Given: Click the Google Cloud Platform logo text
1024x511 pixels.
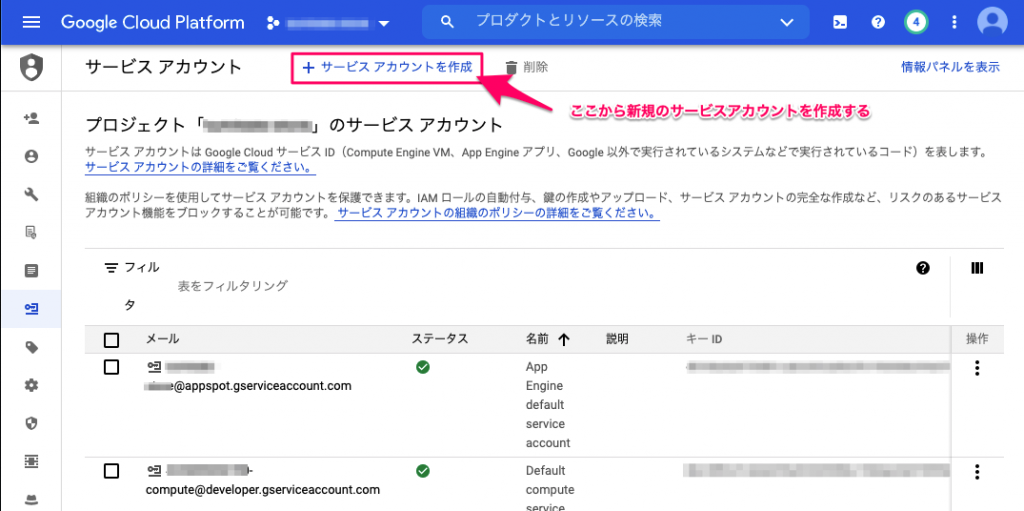Looking at the screenshot, I should point(153,22).
